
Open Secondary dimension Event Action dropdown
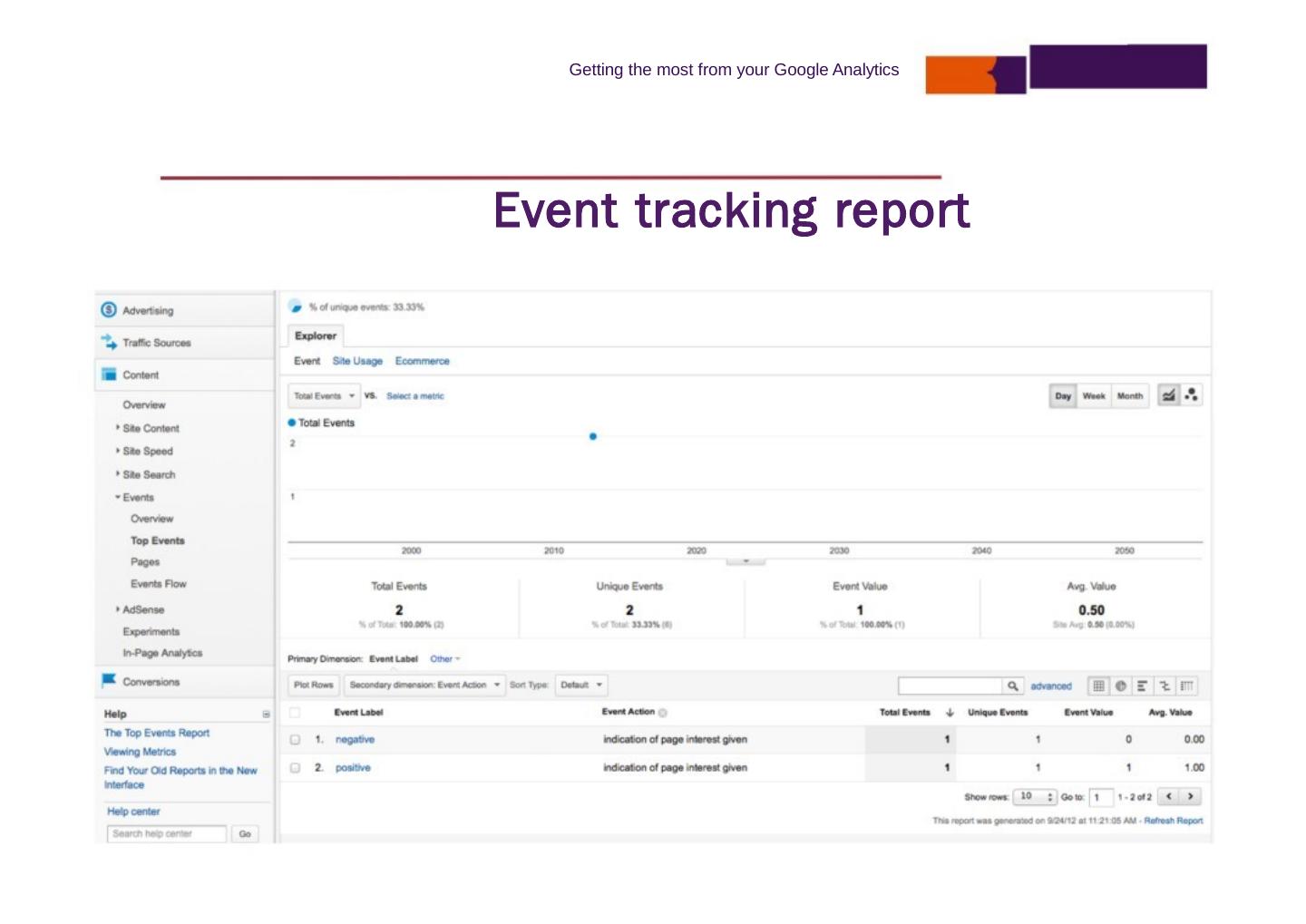424,686
